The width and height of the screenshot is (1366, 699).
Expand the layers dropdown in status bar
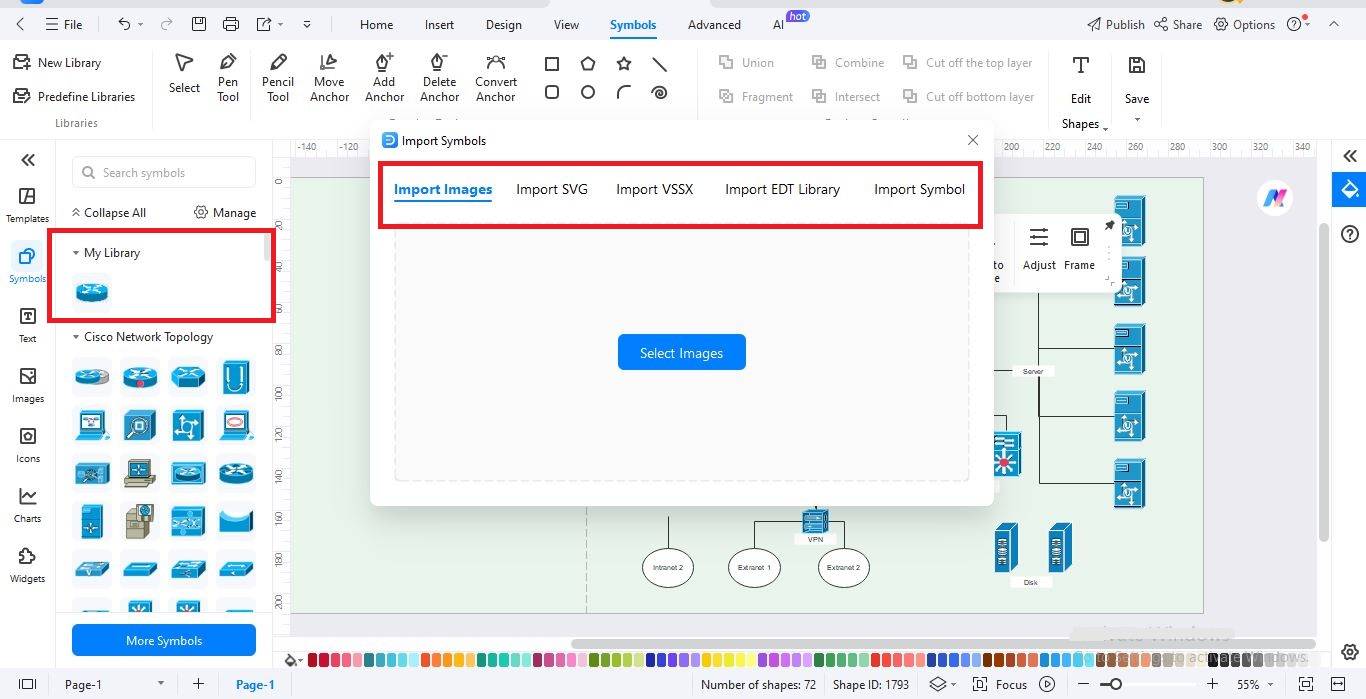coord(953,684)
